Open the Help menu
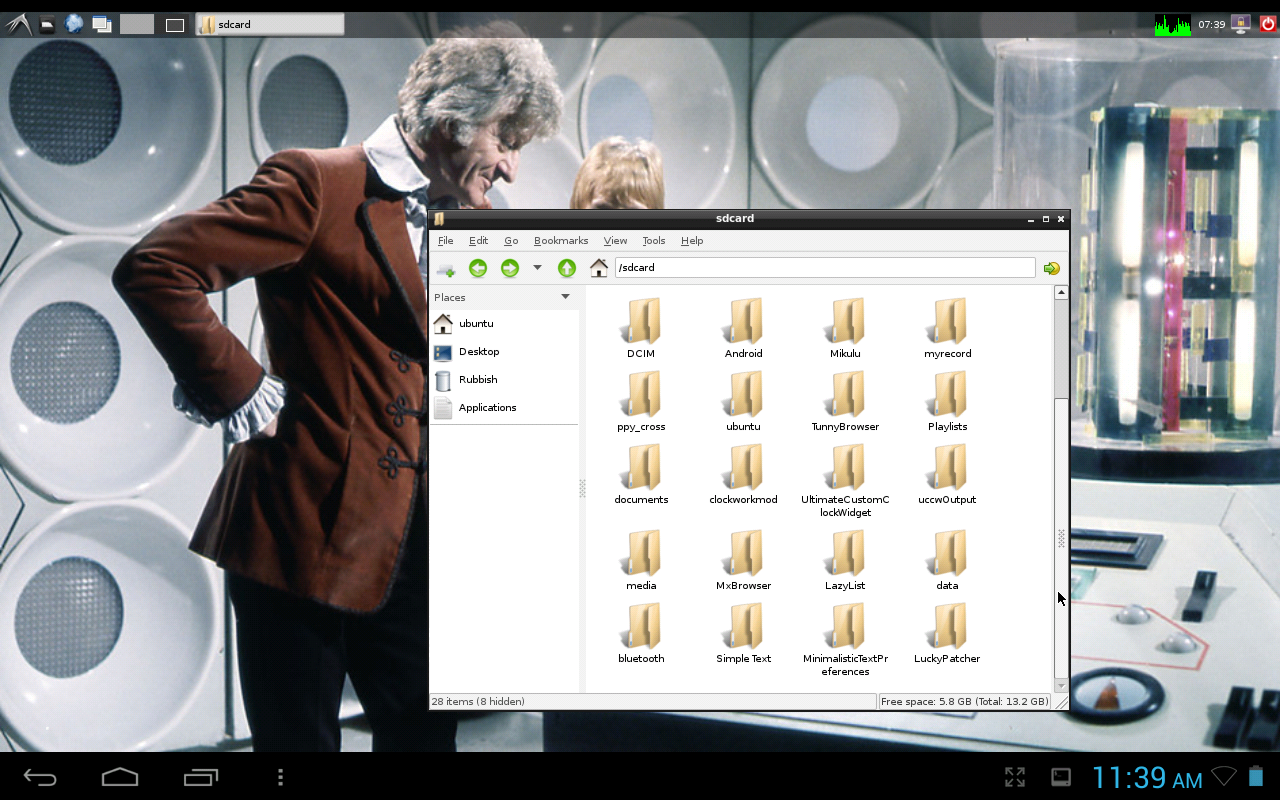This screenshot has height=800, width=1280. pos(692,240)
